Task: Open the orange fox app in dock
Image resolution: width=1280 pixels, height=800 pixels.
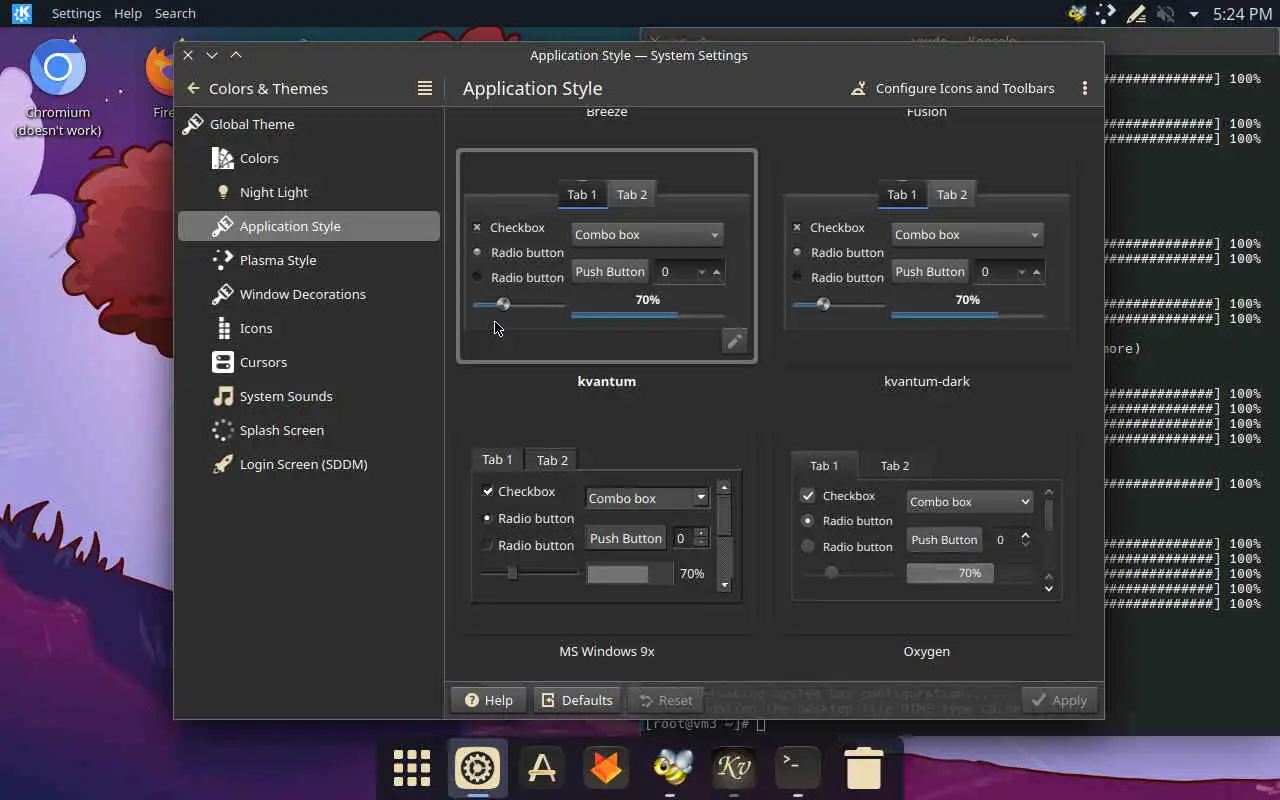Action: (606, 768)
